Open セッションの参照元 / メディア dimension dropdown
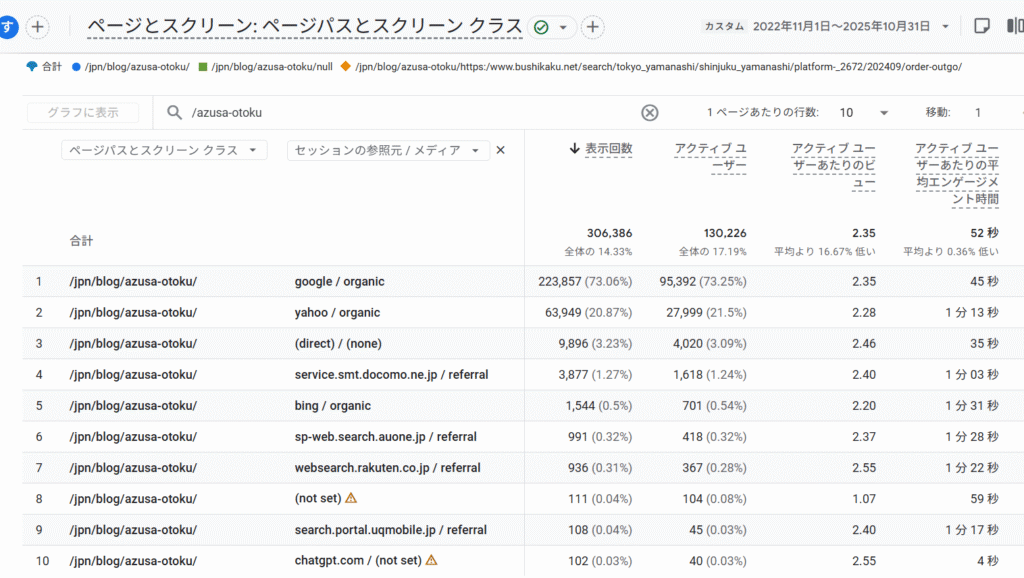The image size is (1024, 578). point(388,150)
